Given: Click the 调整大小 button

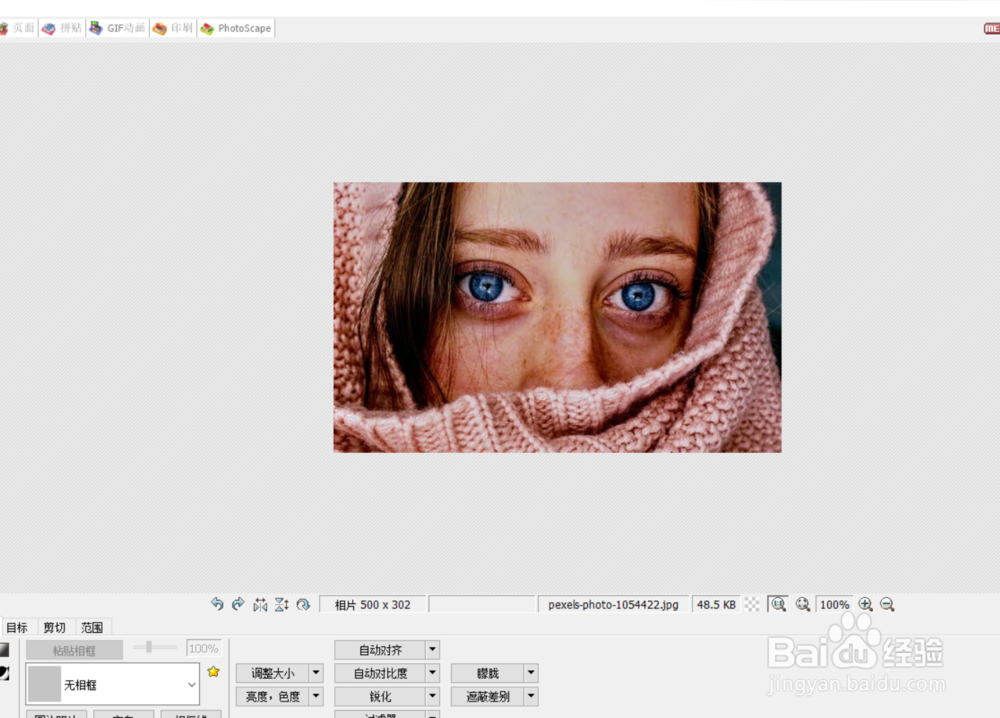Looking at the screenshot, I should [x=272, y=673].
